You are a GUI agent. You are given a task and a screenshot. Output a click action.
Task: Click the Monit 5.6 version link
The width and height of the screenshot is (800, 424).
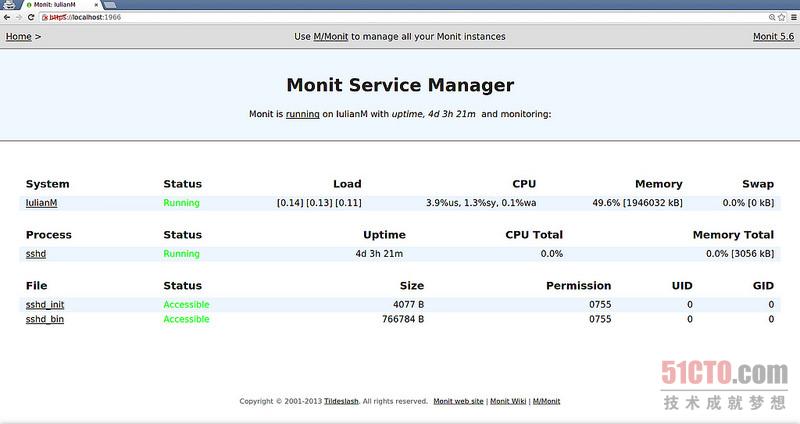pos(773,37)
